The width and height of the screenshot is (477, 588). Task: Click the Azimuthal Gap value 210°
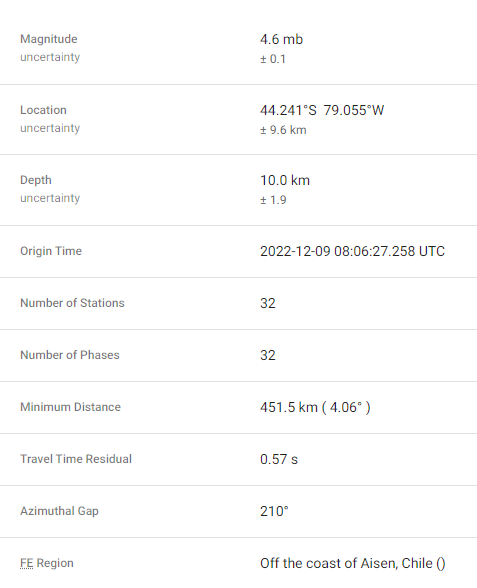pyautogui.click(x=274, y=511)
